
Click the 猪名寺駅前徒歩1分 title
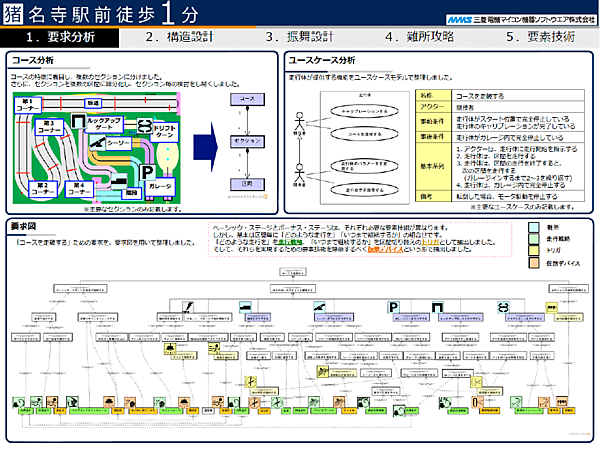[101, 14]
